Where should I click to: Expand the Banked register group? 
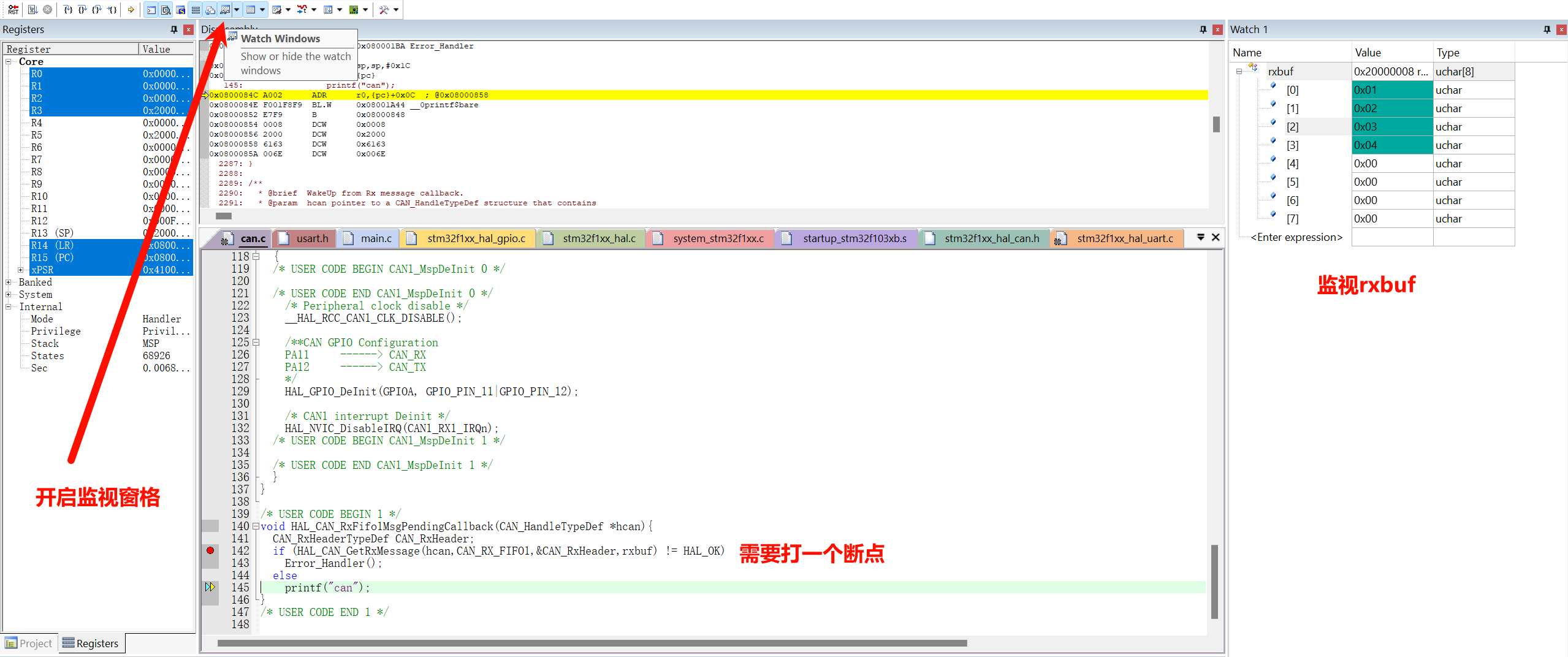[x=9, y=282]
